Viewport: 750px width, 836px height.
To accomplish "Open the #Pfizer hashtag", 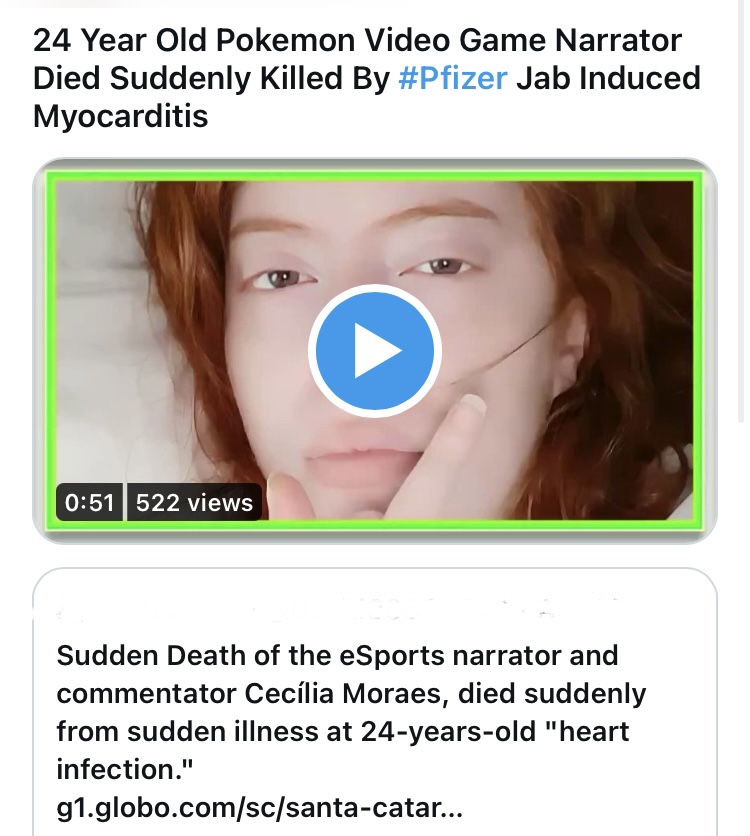I will 453,78.
